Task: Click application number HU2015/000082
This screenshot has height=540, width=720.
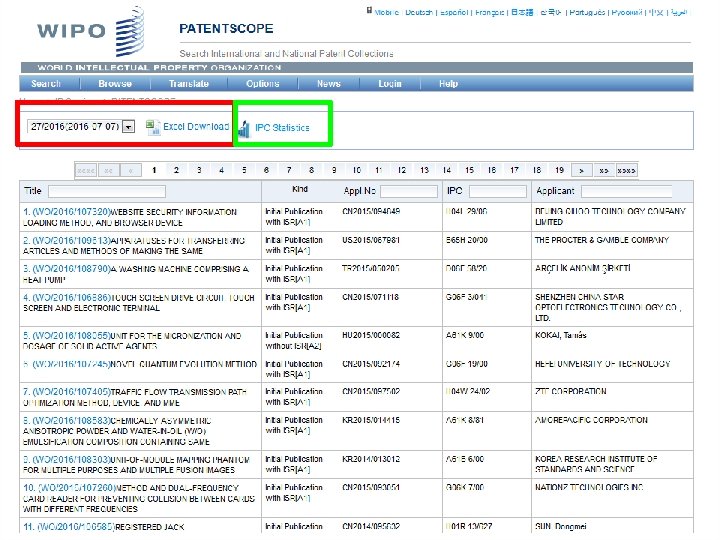Action: [x=371, y=336]
